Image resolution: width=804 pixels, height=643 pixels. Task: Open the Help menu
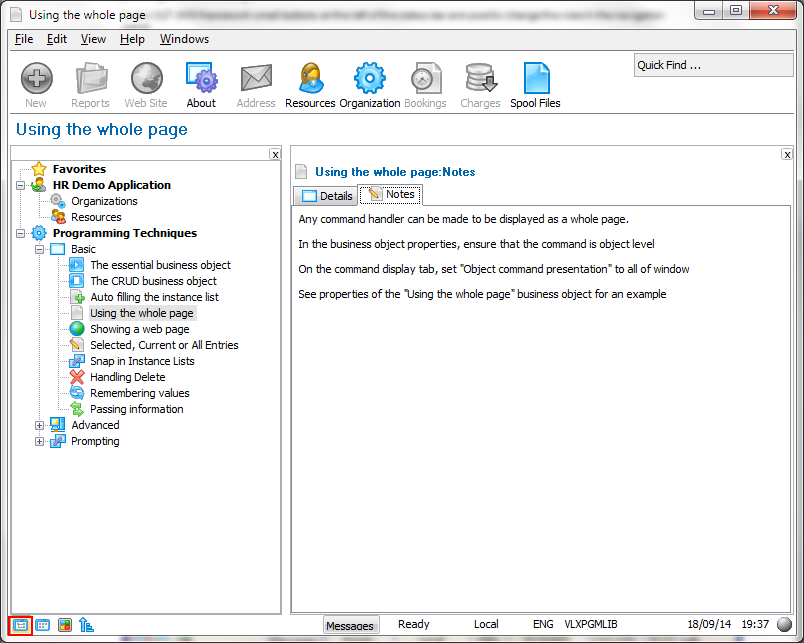132,39
